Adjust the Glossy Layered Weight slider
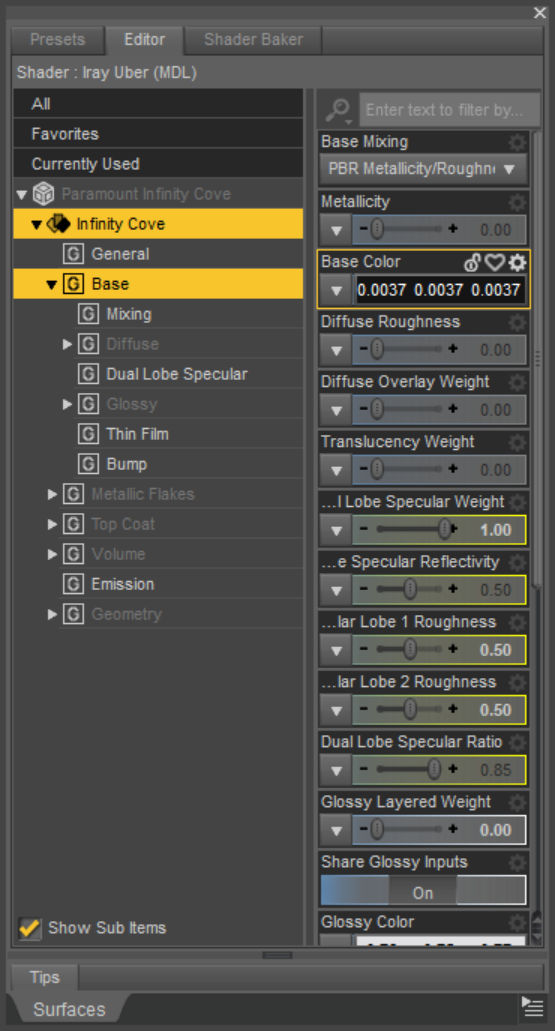This screenshot has width=555, height=1031. [x=406, y=830]
